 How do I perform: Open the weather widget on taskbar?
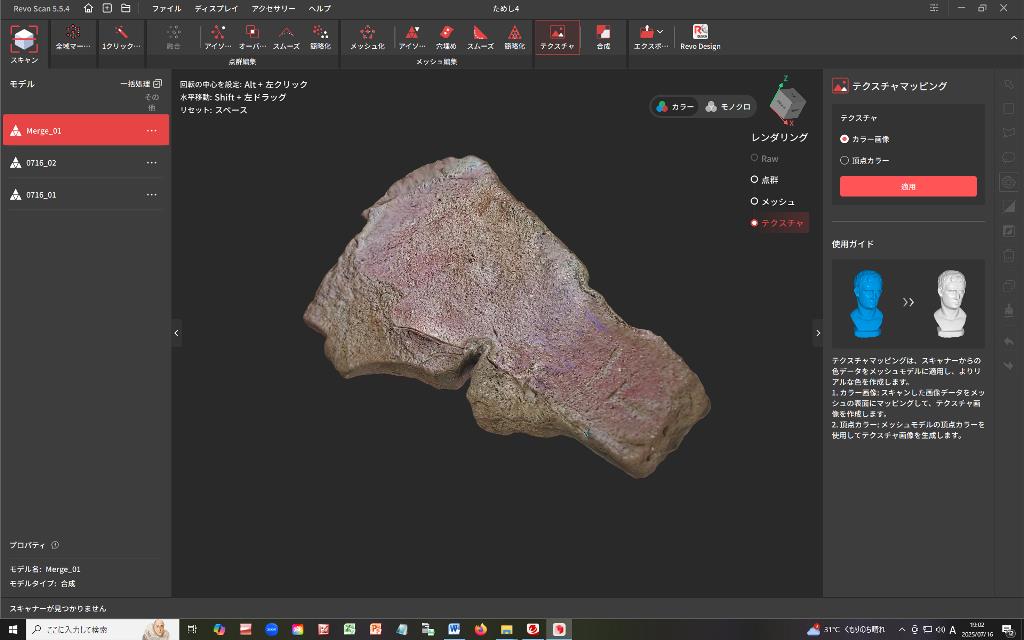click(846, 630)
